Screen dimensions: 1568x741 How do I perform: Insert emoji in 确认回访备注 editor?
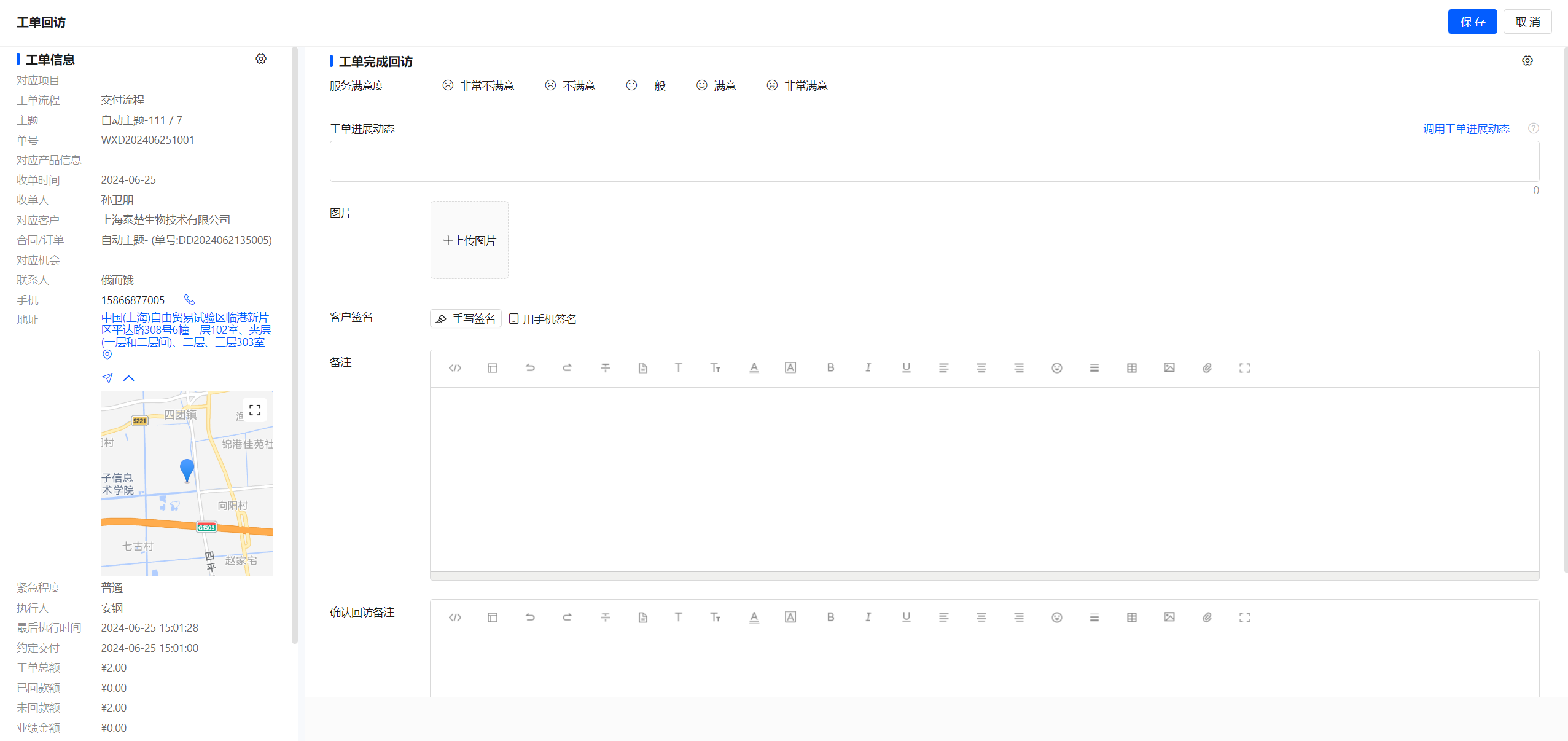pos(1056,617)
